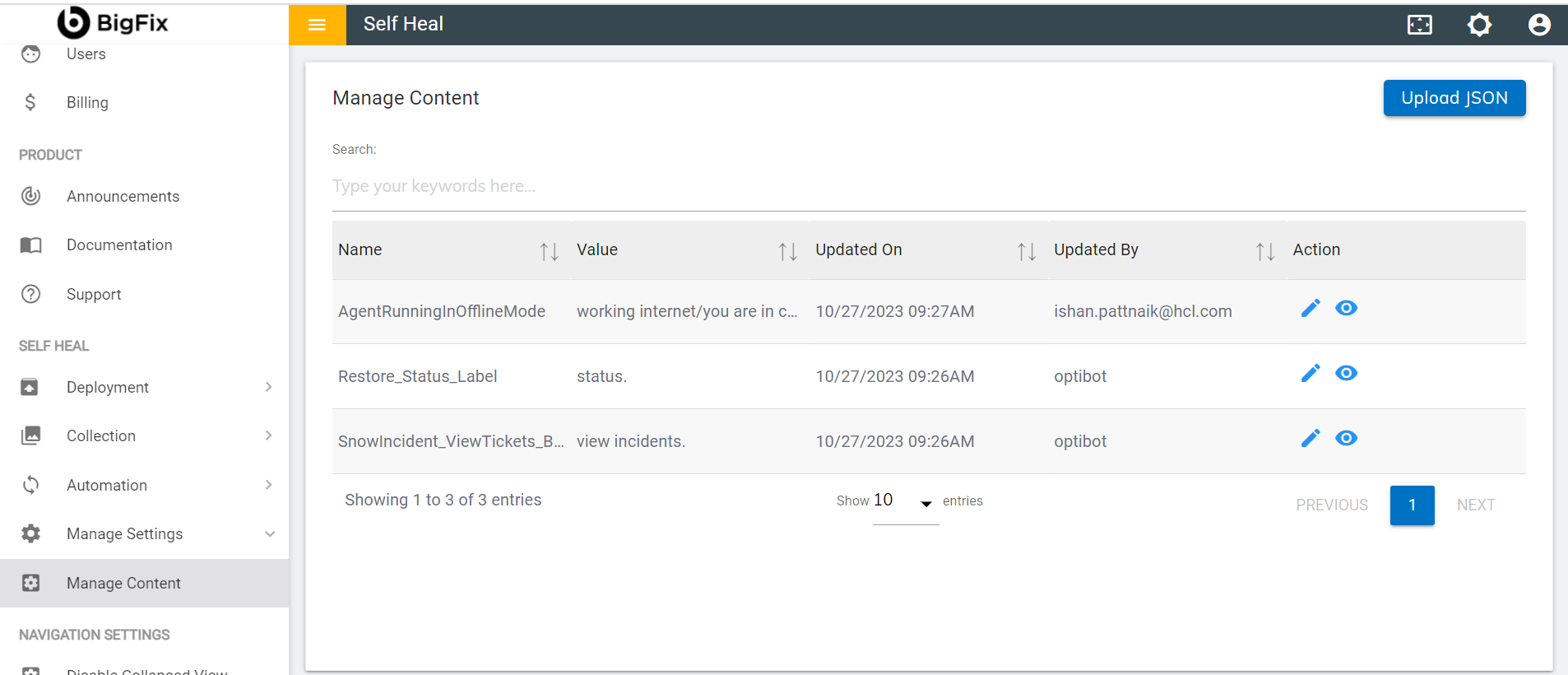The height and width of the screenshot is (675, 1568).
Task: Click the hamburger menu icon
Action: [x=317, y=25]
